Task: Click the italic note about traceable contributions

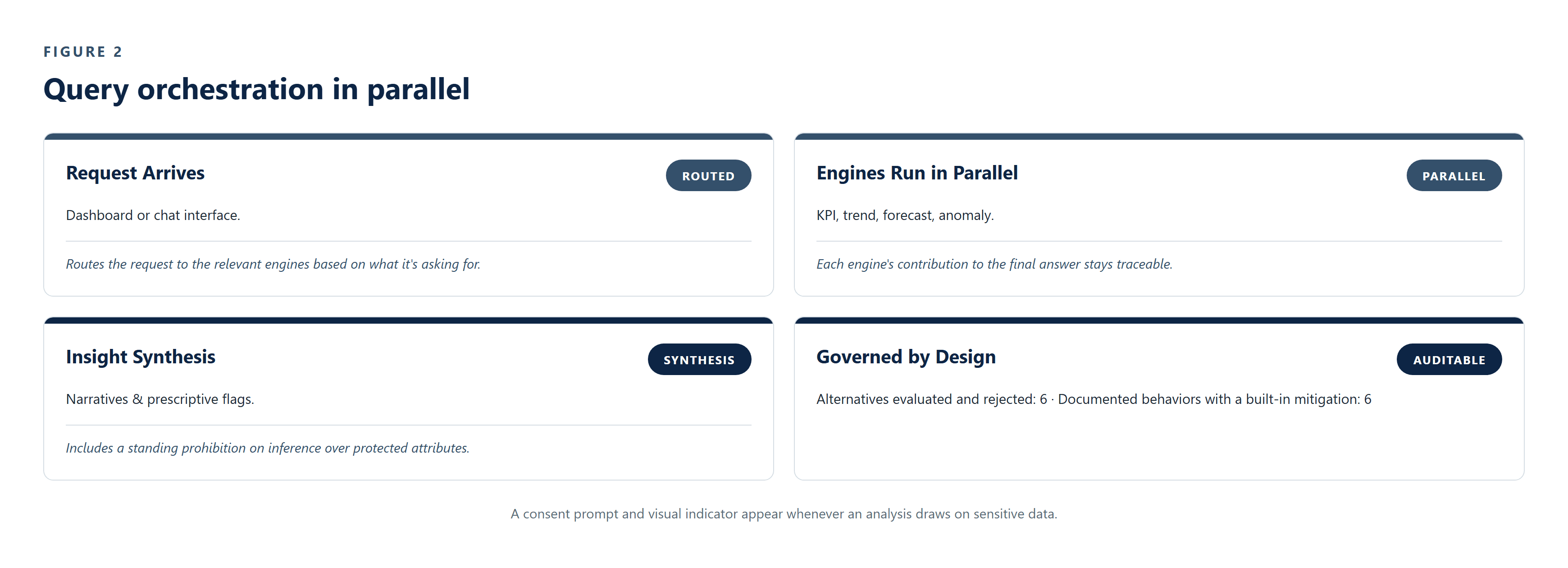Action: [x=994, y=264]
